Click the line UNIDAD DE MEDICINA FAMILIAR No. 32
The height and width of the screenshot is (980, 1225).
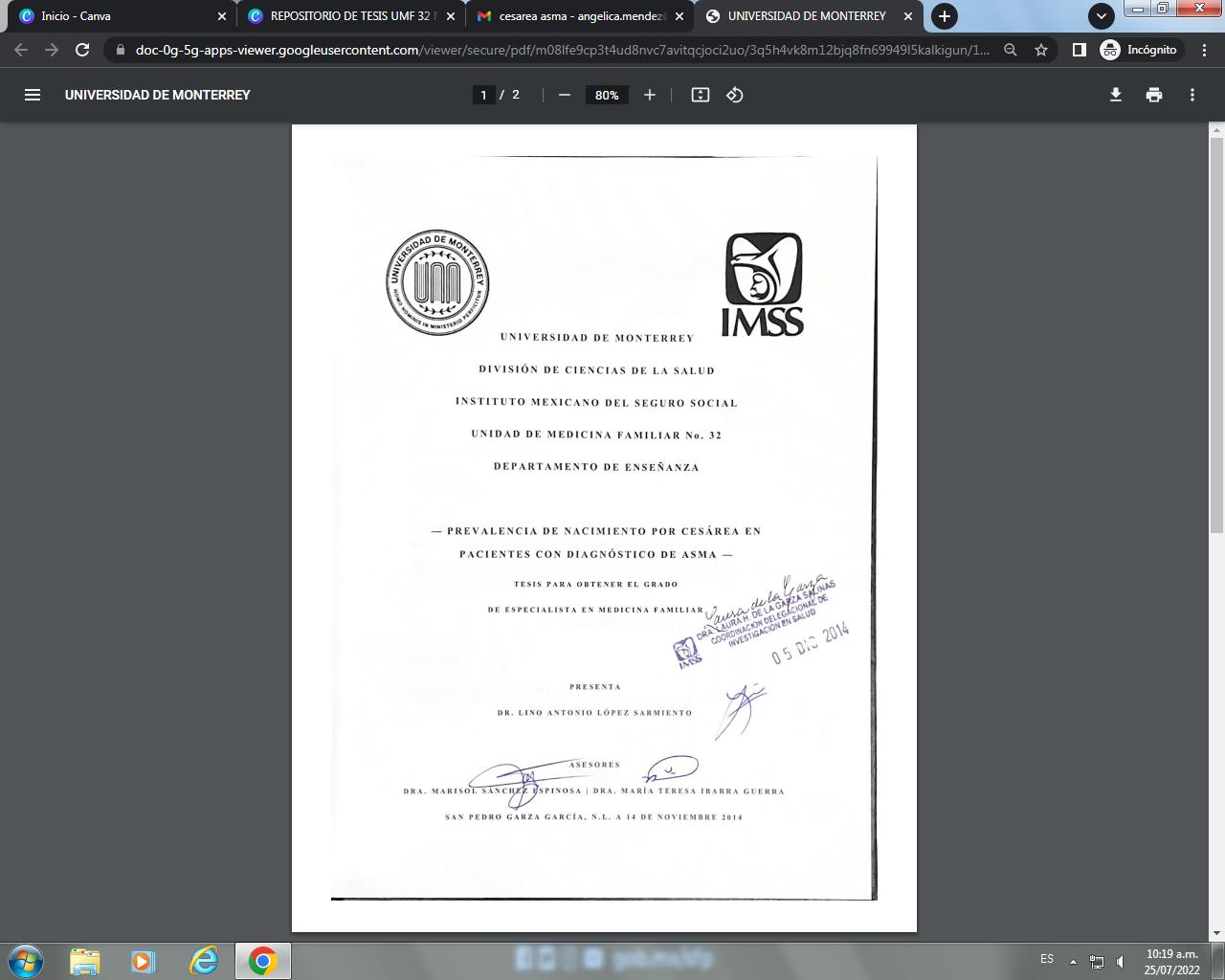[596, 434]
